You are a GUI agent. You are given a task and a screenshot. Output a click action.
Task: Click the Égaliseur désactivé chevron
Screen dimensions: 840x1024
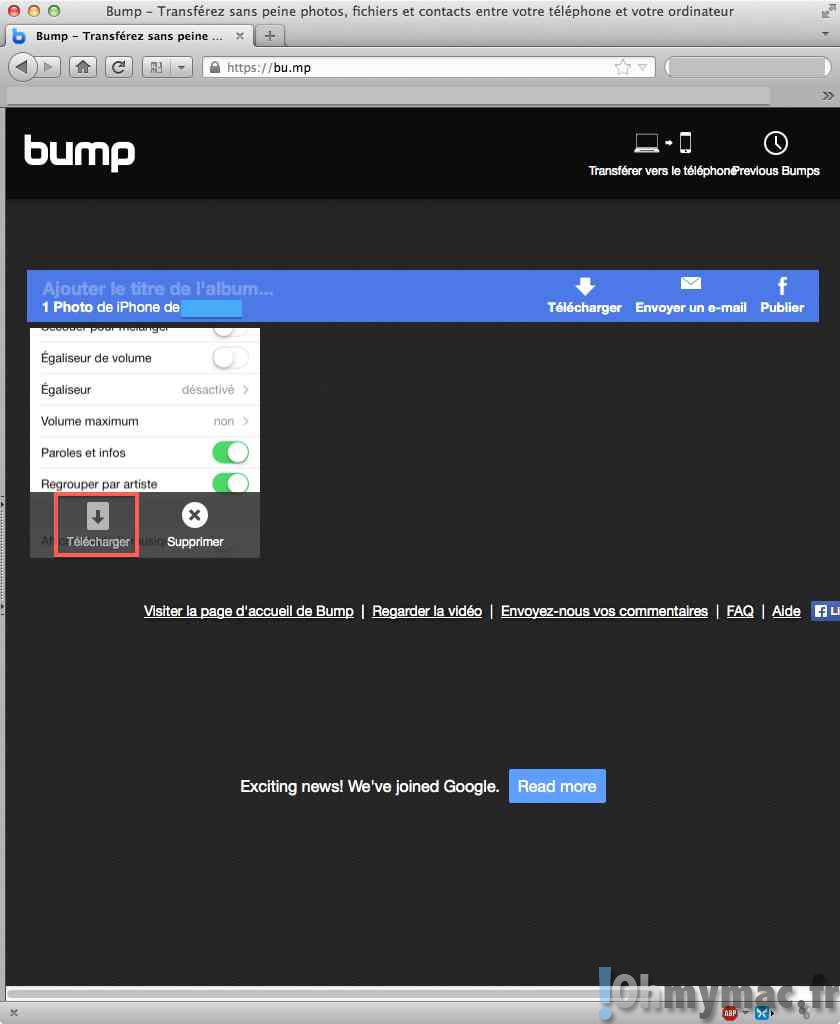point(246,390)
